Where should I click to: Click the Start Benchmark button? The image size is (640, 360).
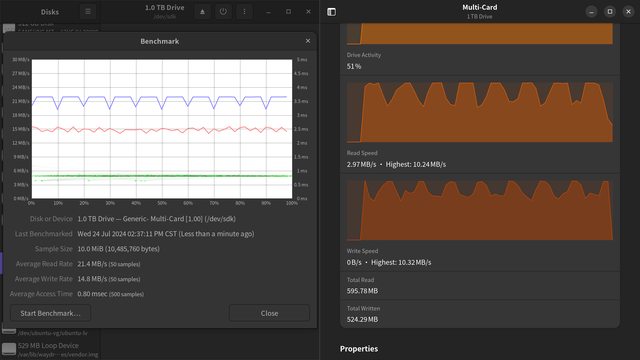[x=50, y=313]
